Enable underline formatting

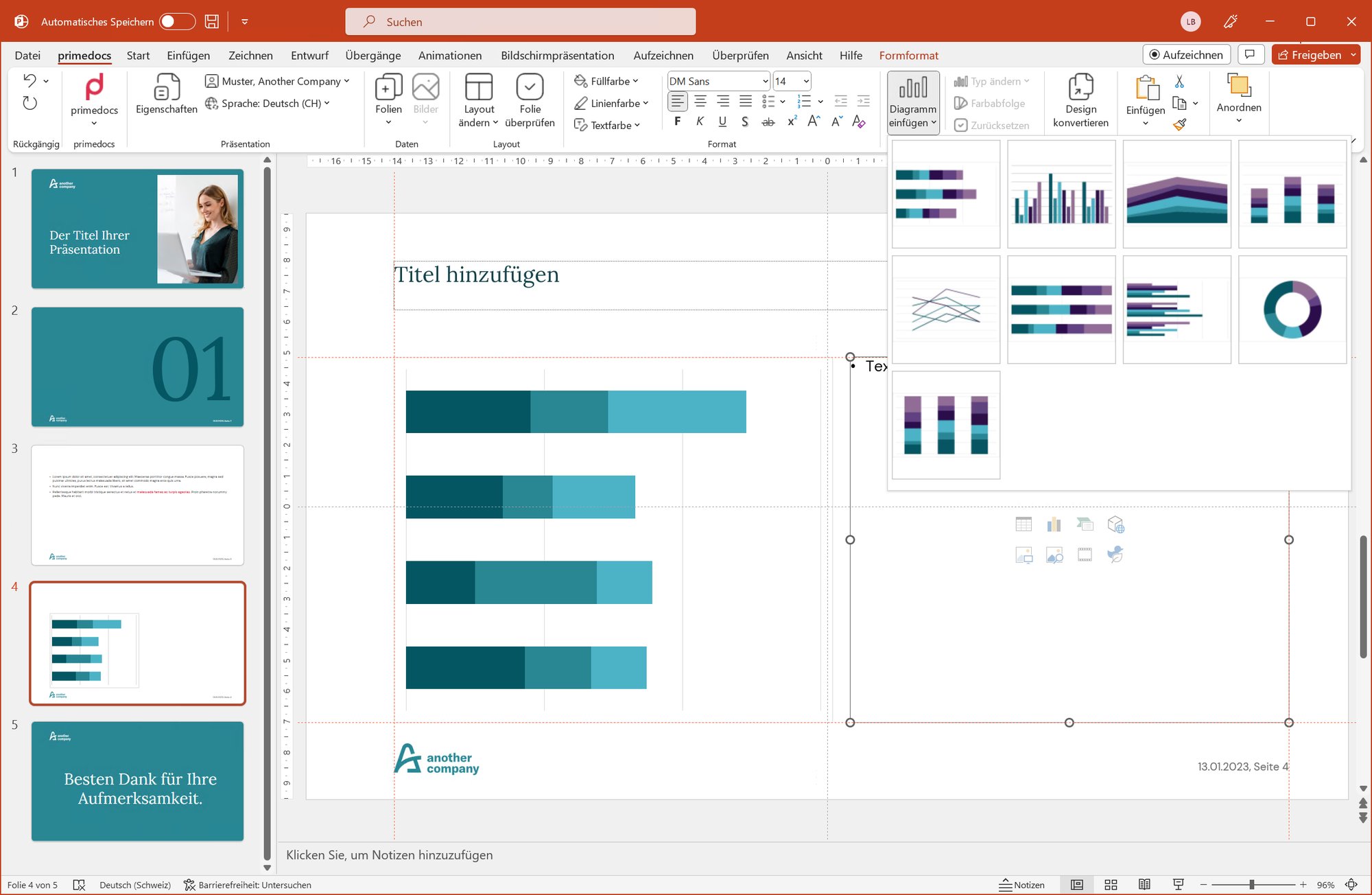point(722,121)
